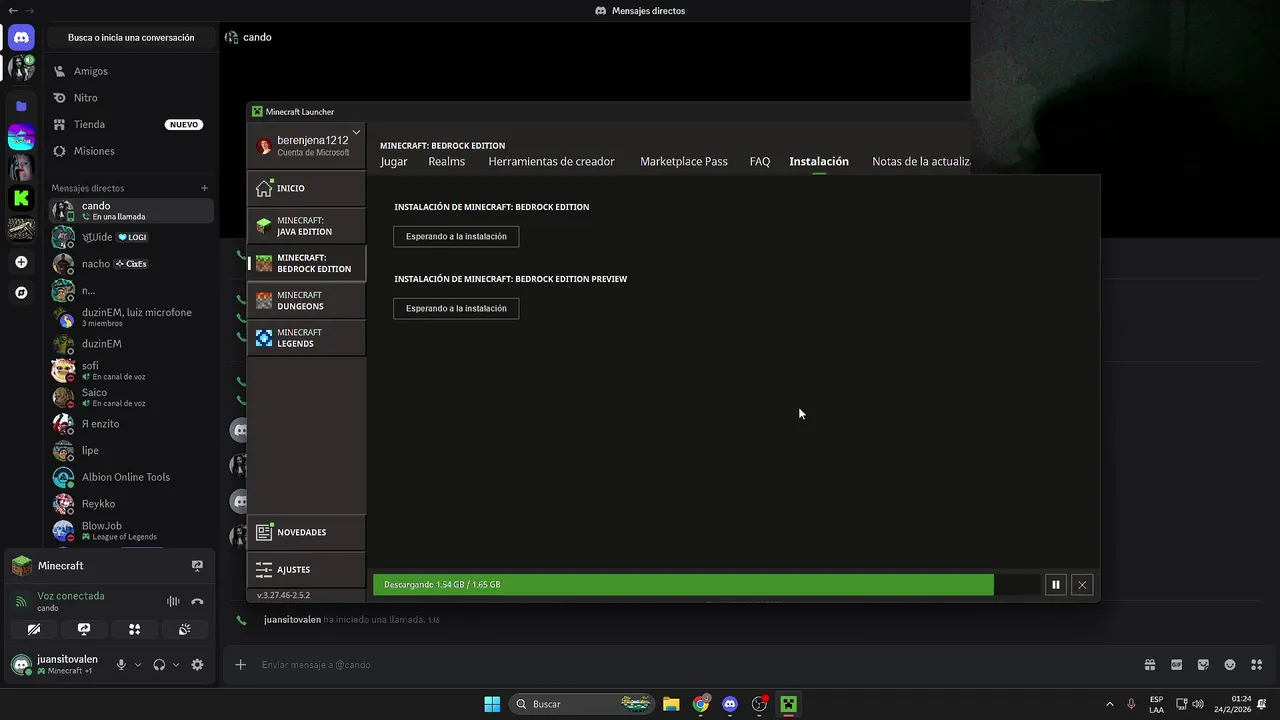Open direct message with lipe

point(131,450)
